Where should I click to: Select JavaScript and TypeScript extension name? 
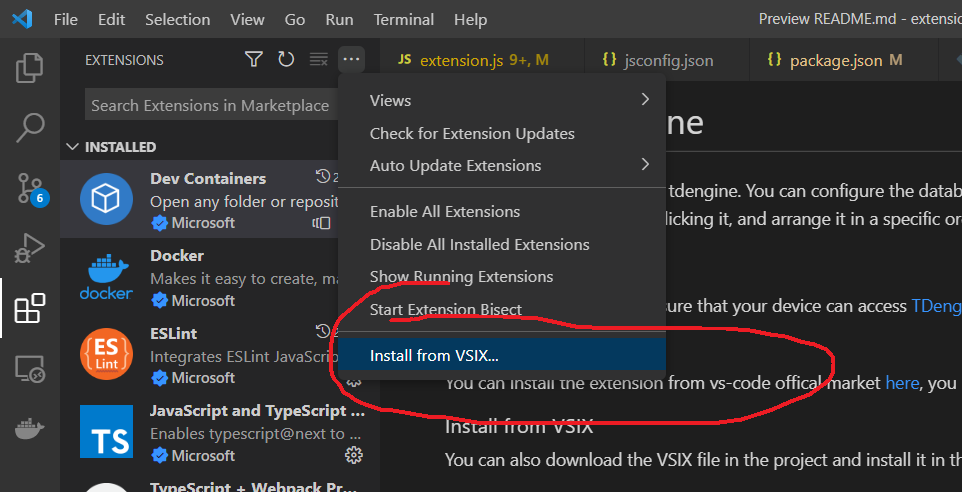(258, 410)
